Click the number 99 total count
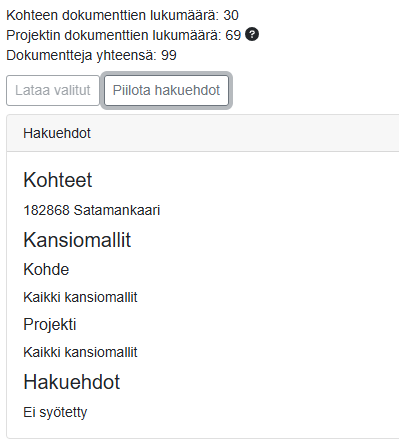This screenshot has width=399, height=443. [169, 55]
